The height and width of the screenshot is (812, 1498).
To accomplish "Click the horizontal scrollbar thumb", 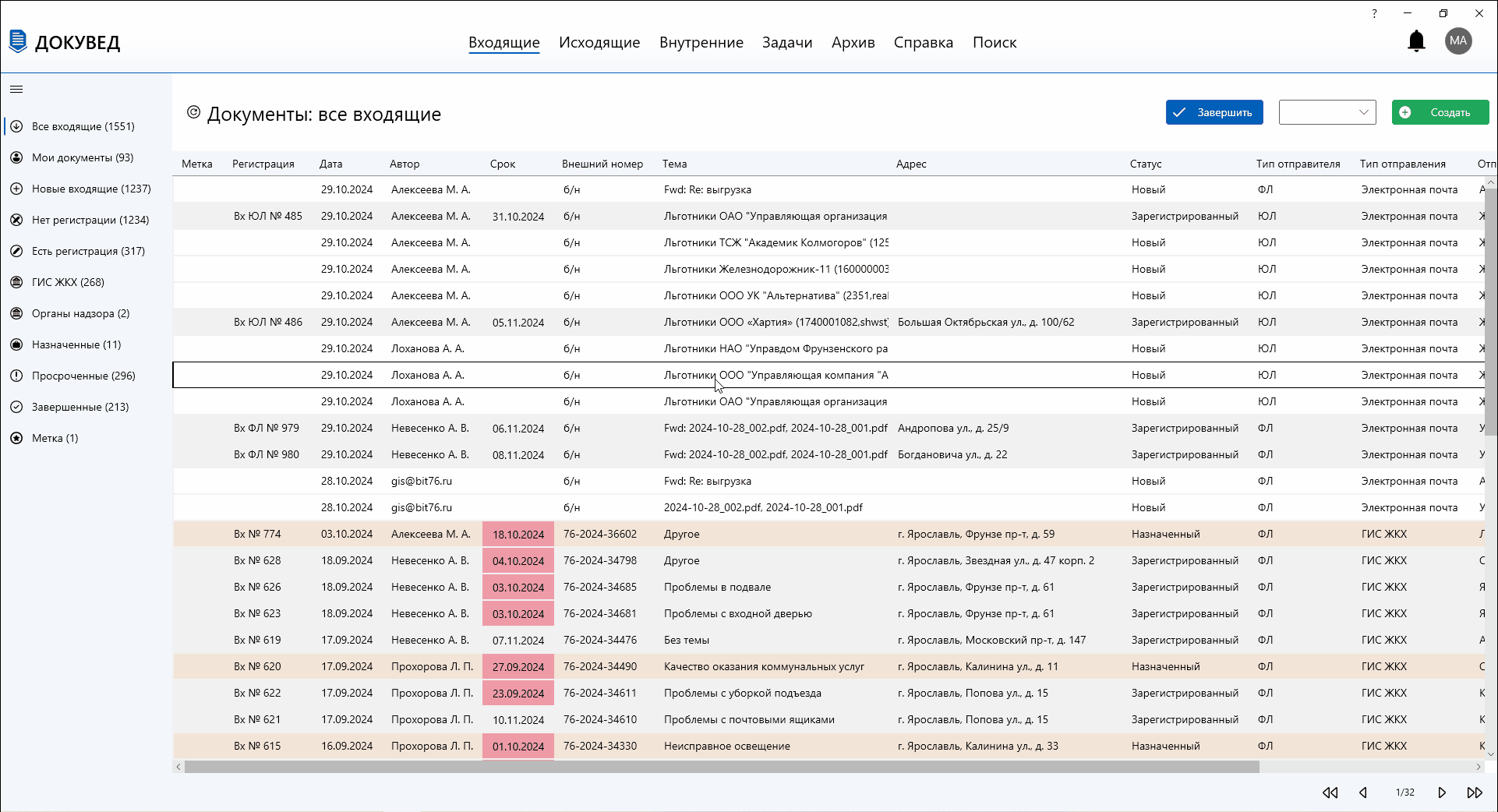I will [722, 767].
